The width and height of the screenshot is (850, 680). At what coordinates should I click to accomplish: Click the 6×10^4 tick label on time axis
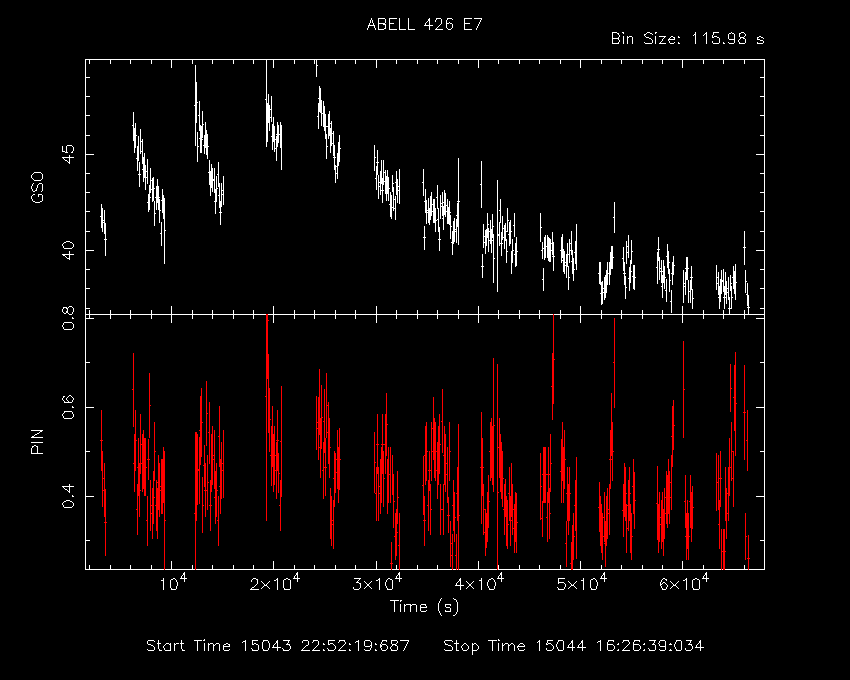coord(684,583)
